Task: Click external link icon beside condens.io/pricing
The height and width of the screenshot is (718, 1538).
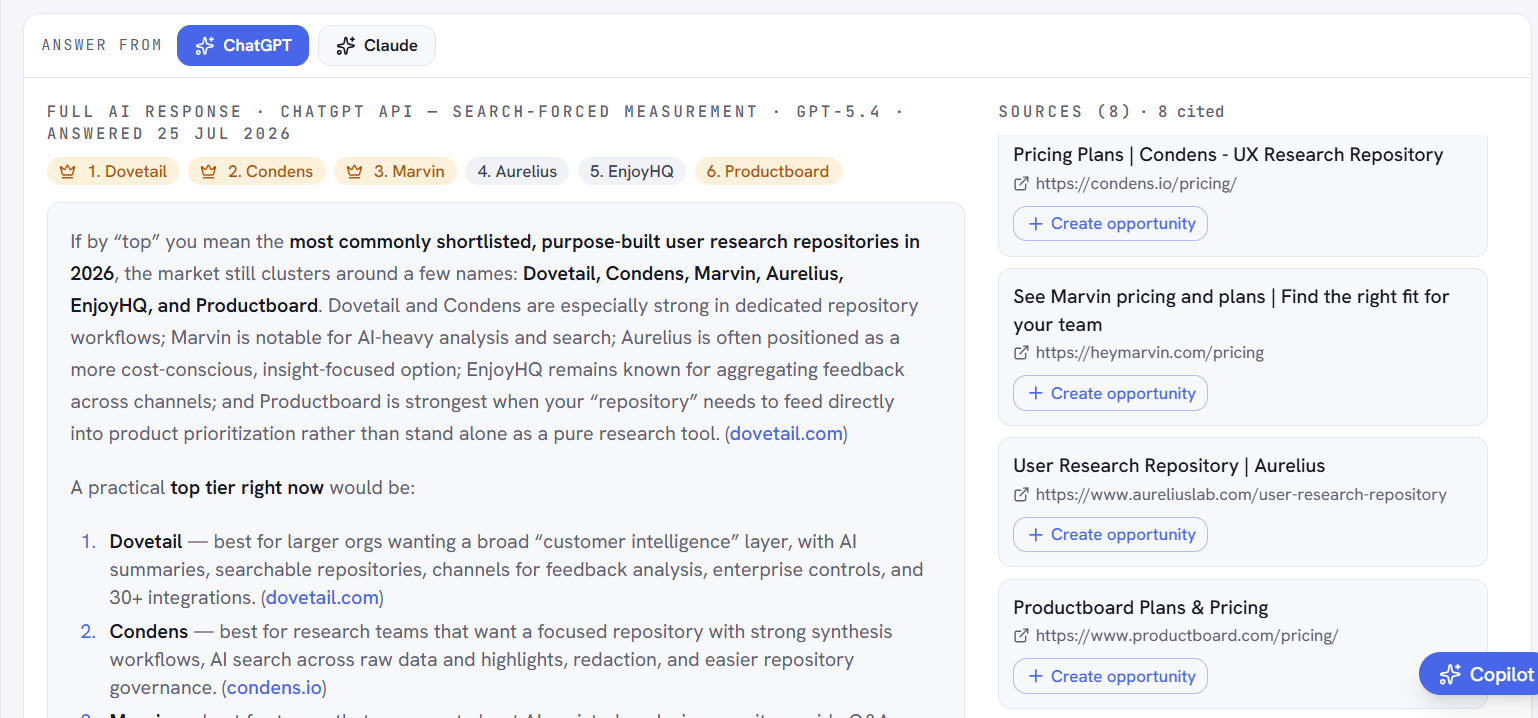Action: [x=1021, y=184]
